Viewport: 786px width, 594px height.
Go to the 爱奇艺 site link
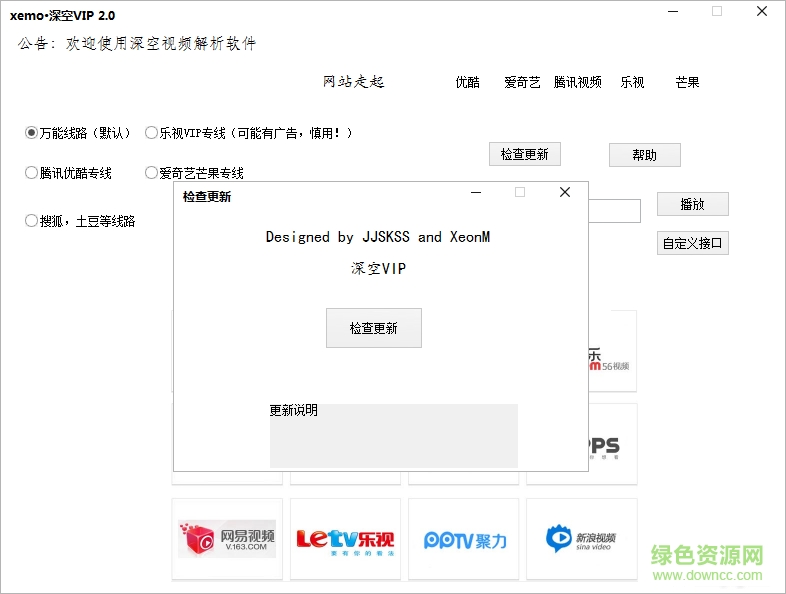522,82
